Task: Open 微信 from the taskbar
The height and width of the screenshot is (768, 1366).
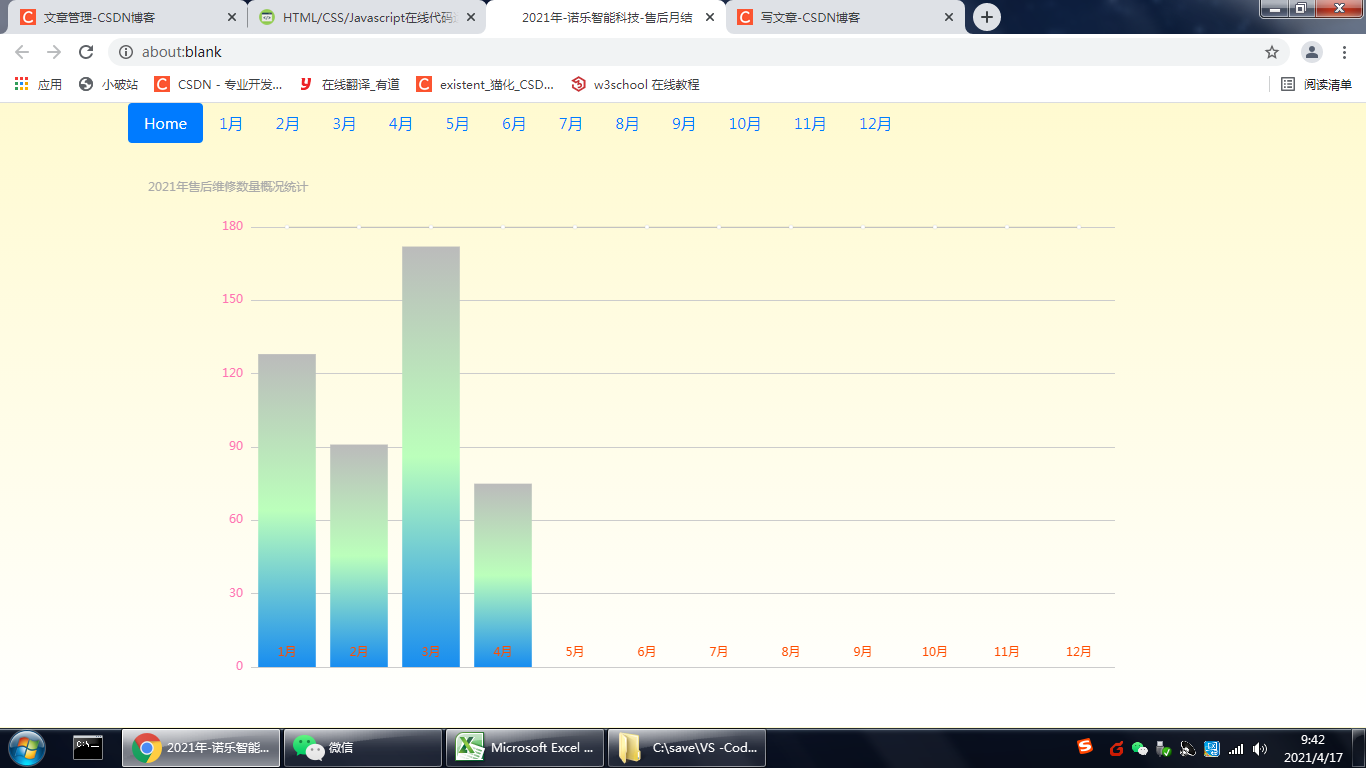Action: tap(363, 748)
